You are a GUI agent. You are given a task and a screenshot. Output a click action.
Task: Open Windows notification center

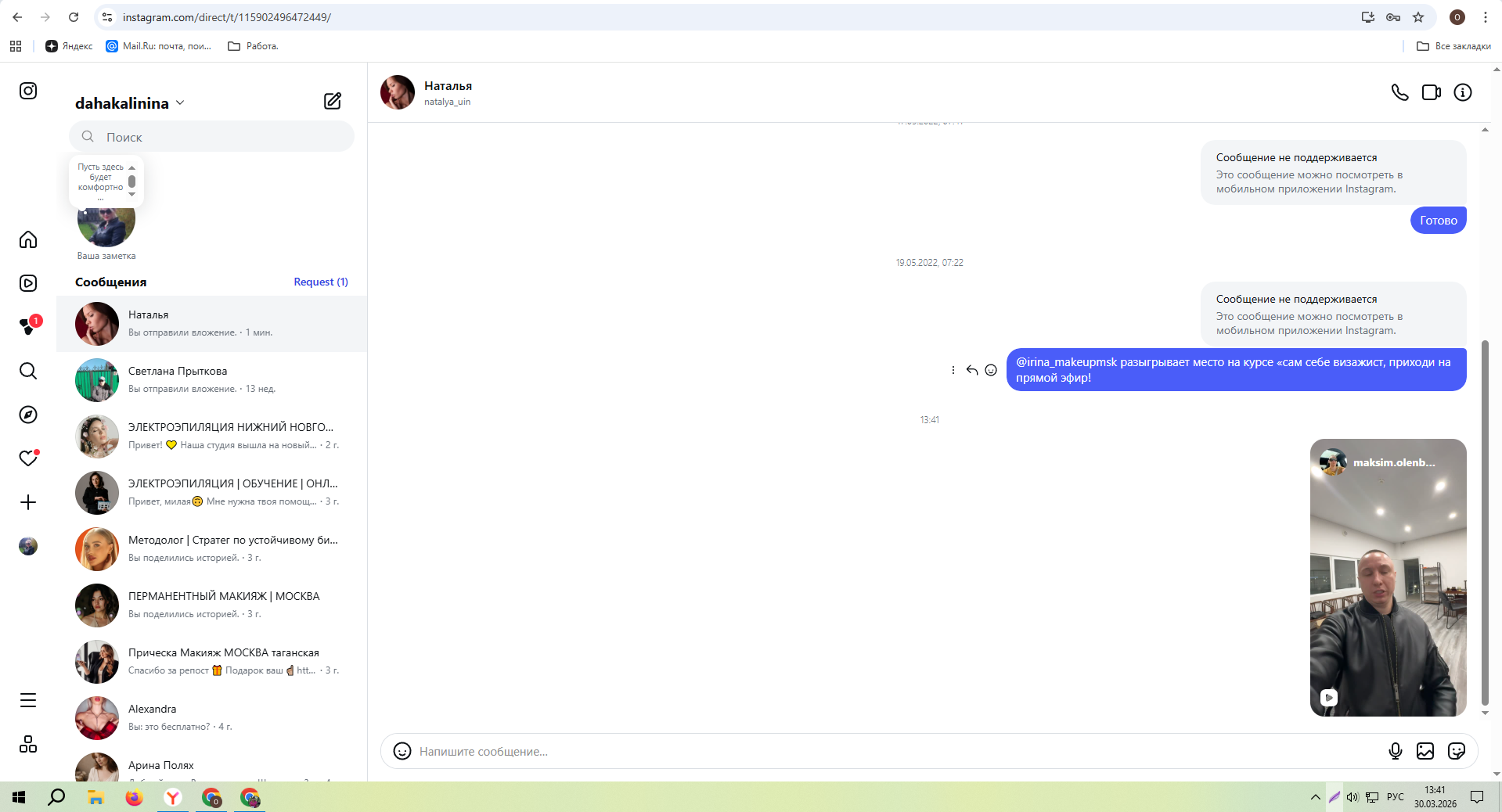point(1477,797)
